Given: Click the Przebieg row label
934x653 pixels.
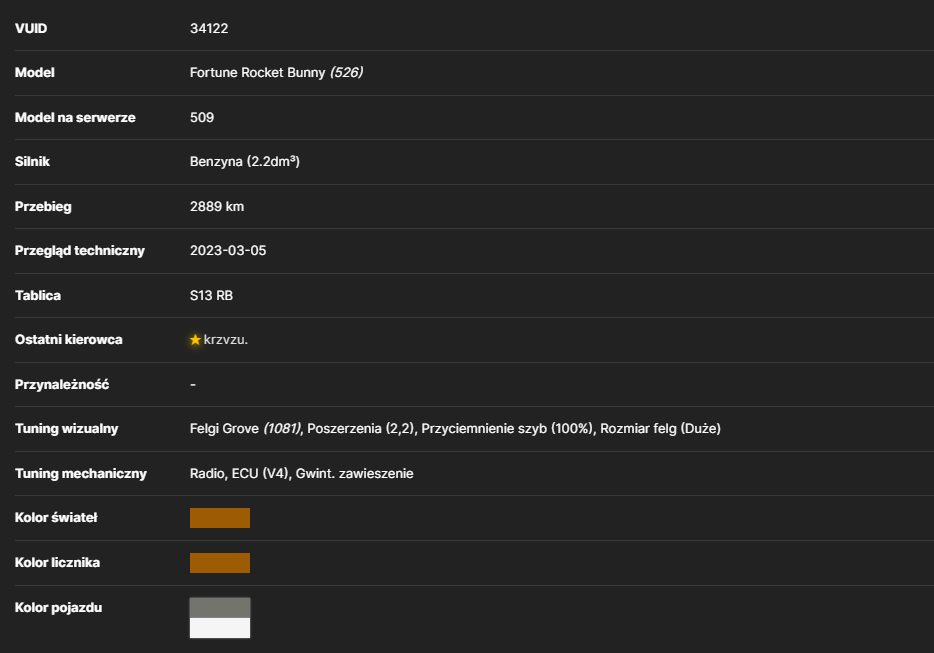Looking at the screenshot, I should click(43, 207).
